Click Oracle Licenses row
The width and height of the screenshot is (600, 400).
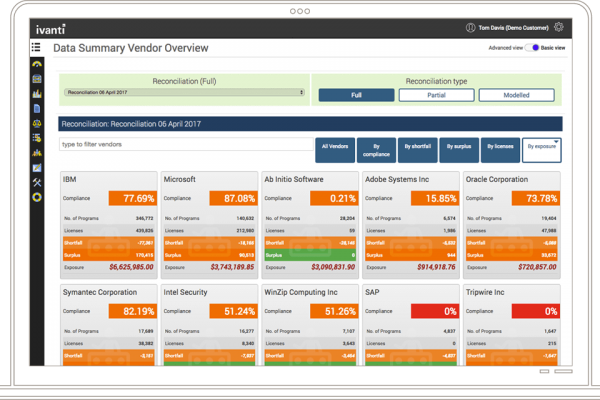[x=512, y=230]
